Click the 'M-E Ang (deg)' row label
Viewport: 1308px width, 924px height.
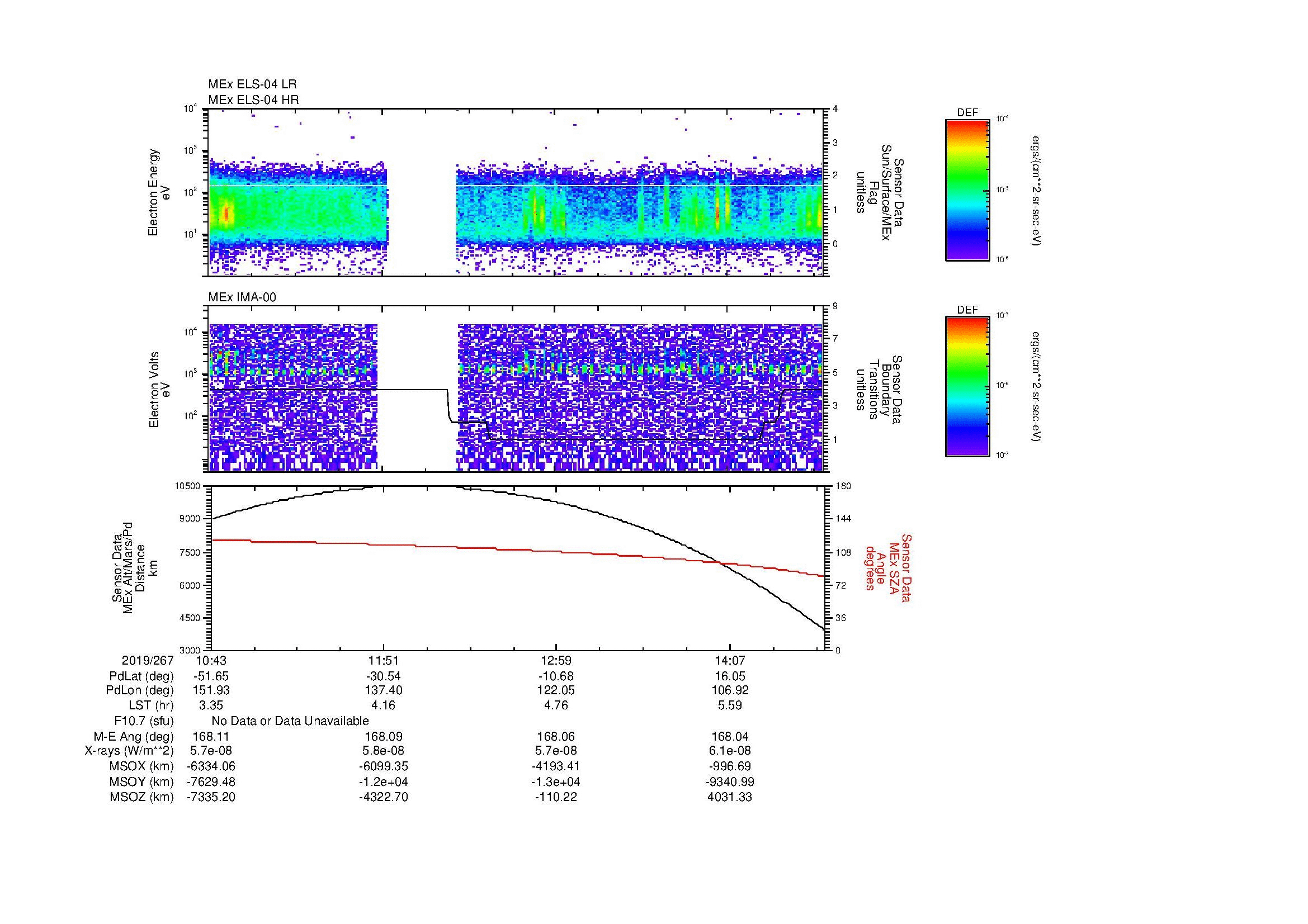pyautogui.click(x=134, y=736)
